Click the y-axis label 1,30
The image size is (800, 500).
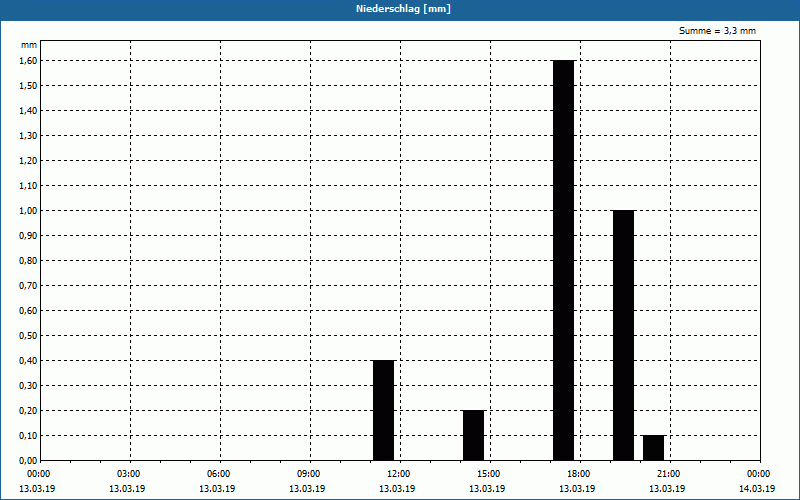coord(28,135)
